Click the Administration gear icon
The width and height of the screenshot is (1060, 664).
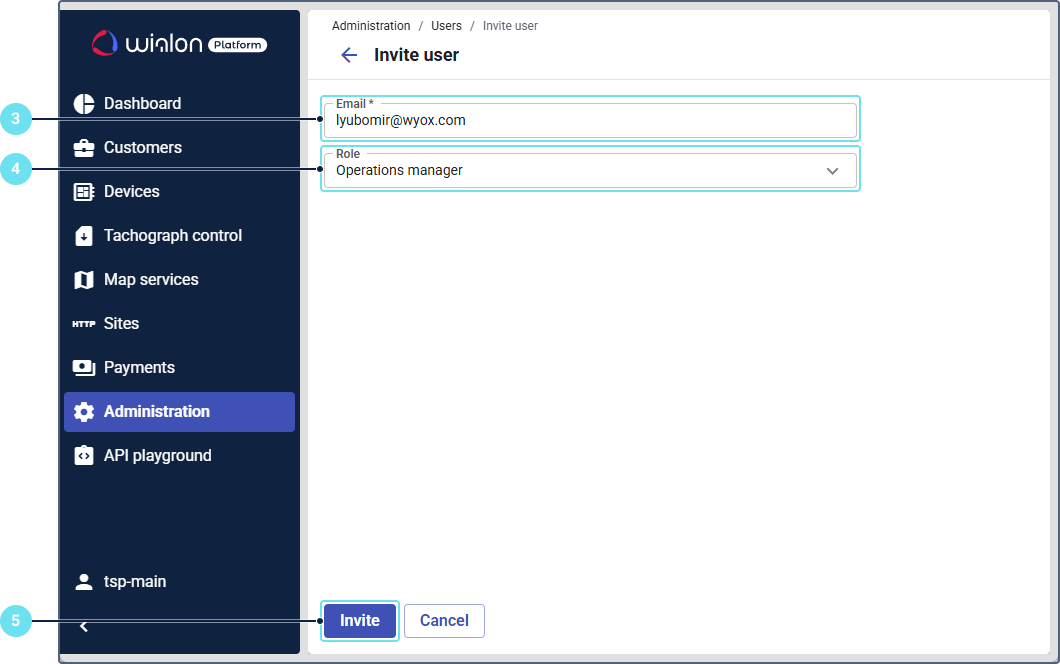tap(84, 412)
